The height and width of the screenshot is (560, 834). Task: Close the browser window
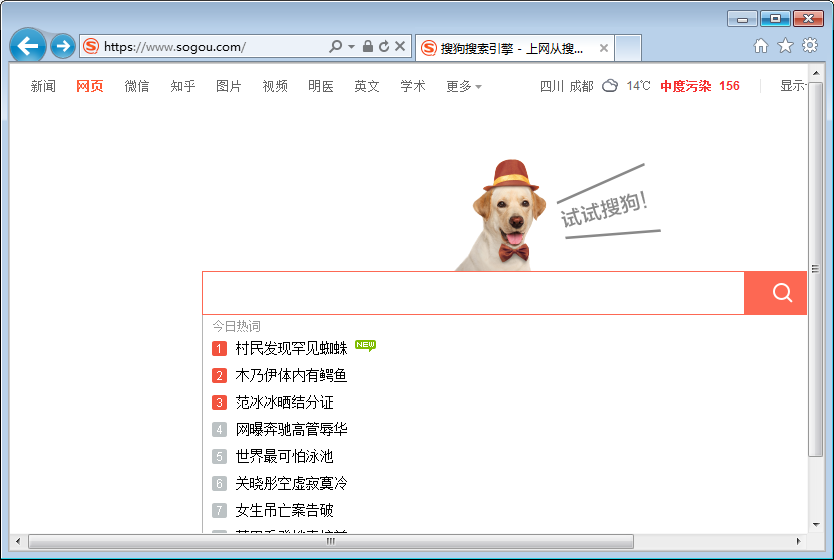coord(808,19)
